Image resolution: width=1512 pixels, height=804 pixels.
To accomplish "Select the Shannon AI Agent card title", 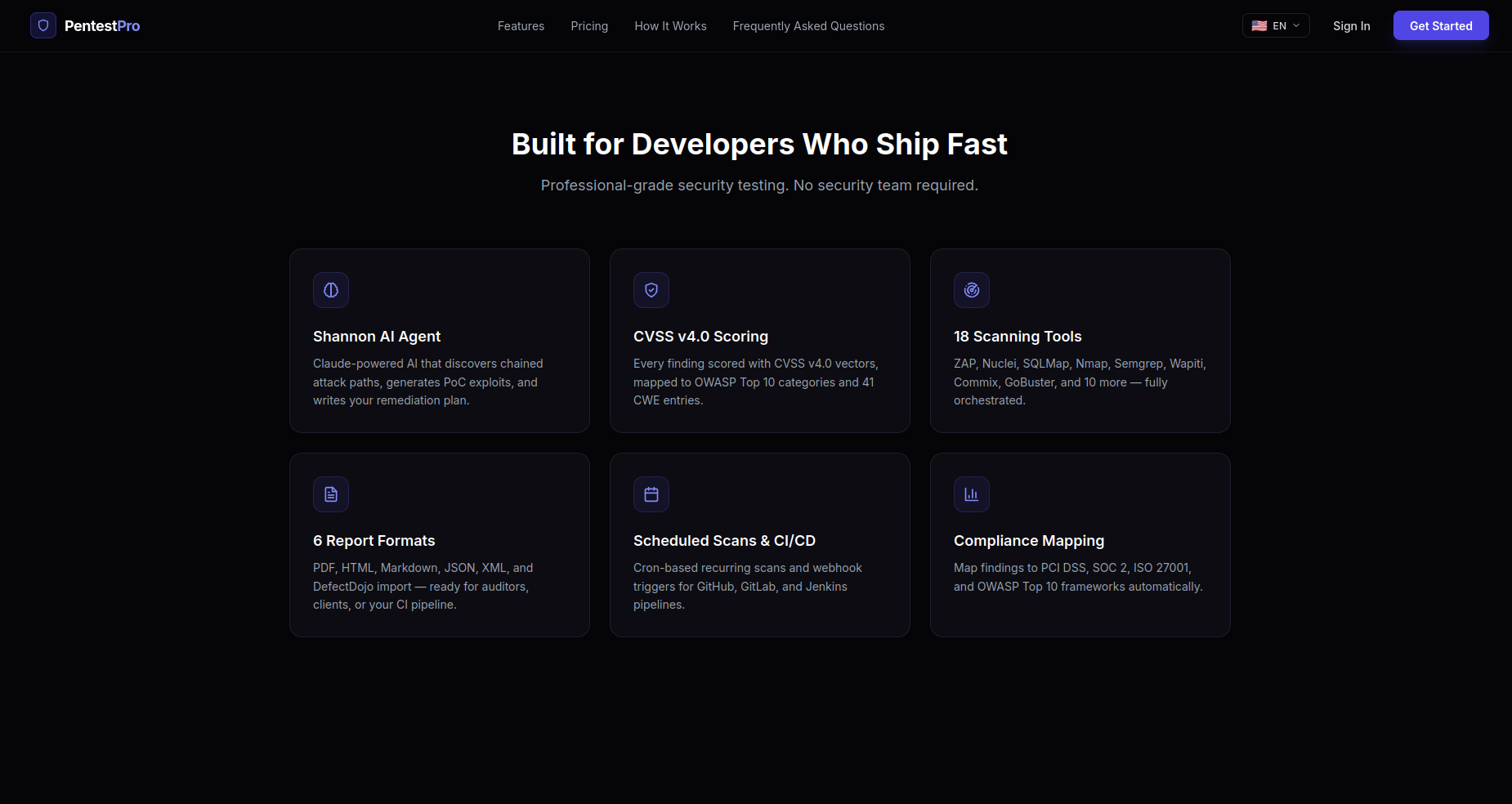I will coord(377,337).
